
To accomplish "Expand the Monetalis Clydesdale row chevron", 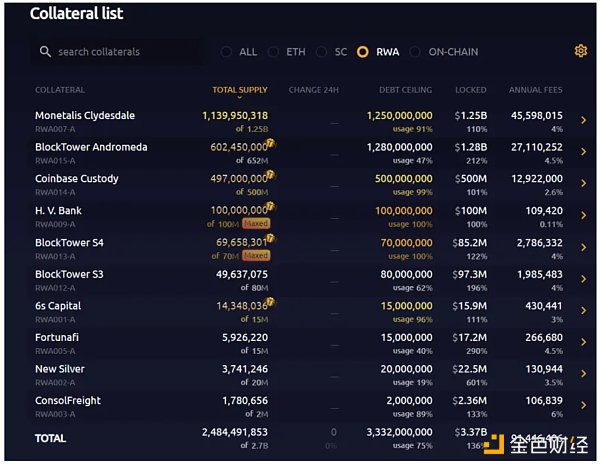I will pos(584,120).
